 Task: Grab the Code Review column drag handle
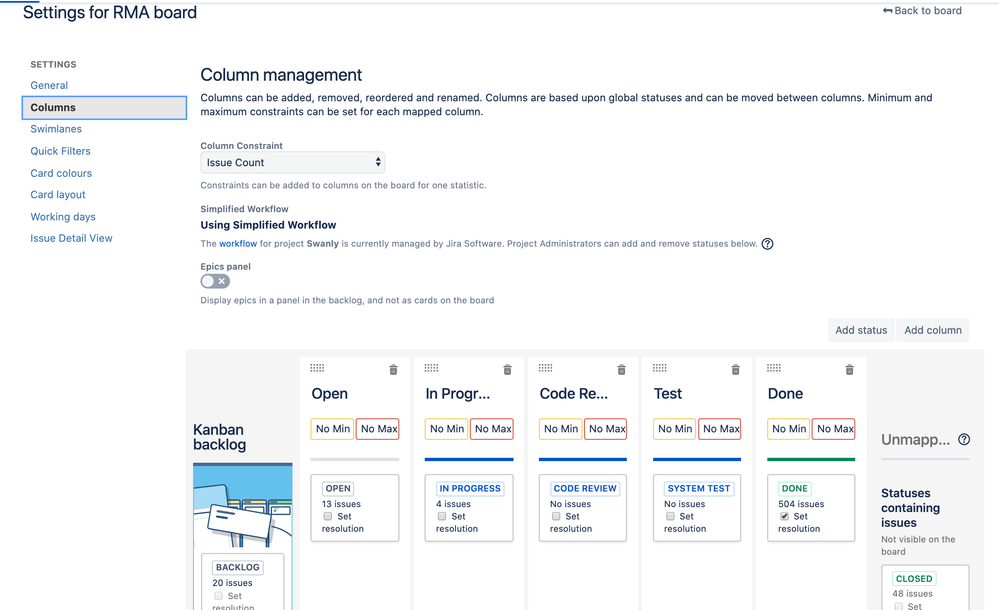tap(545, 368)
